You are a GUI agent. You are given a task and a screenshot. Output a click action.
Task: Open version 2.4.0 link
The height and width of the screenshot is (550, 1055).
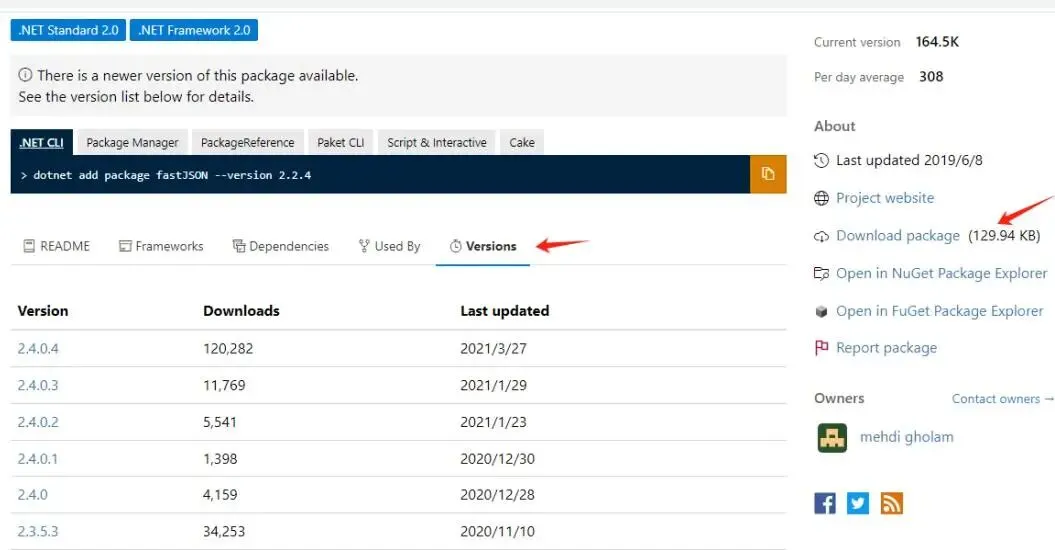click(32, 495)
